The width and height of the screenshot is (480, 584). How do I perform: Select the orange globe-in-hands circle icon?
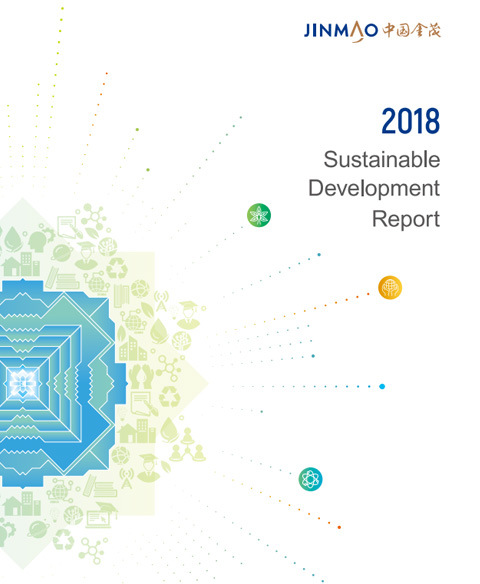[390, 287]
